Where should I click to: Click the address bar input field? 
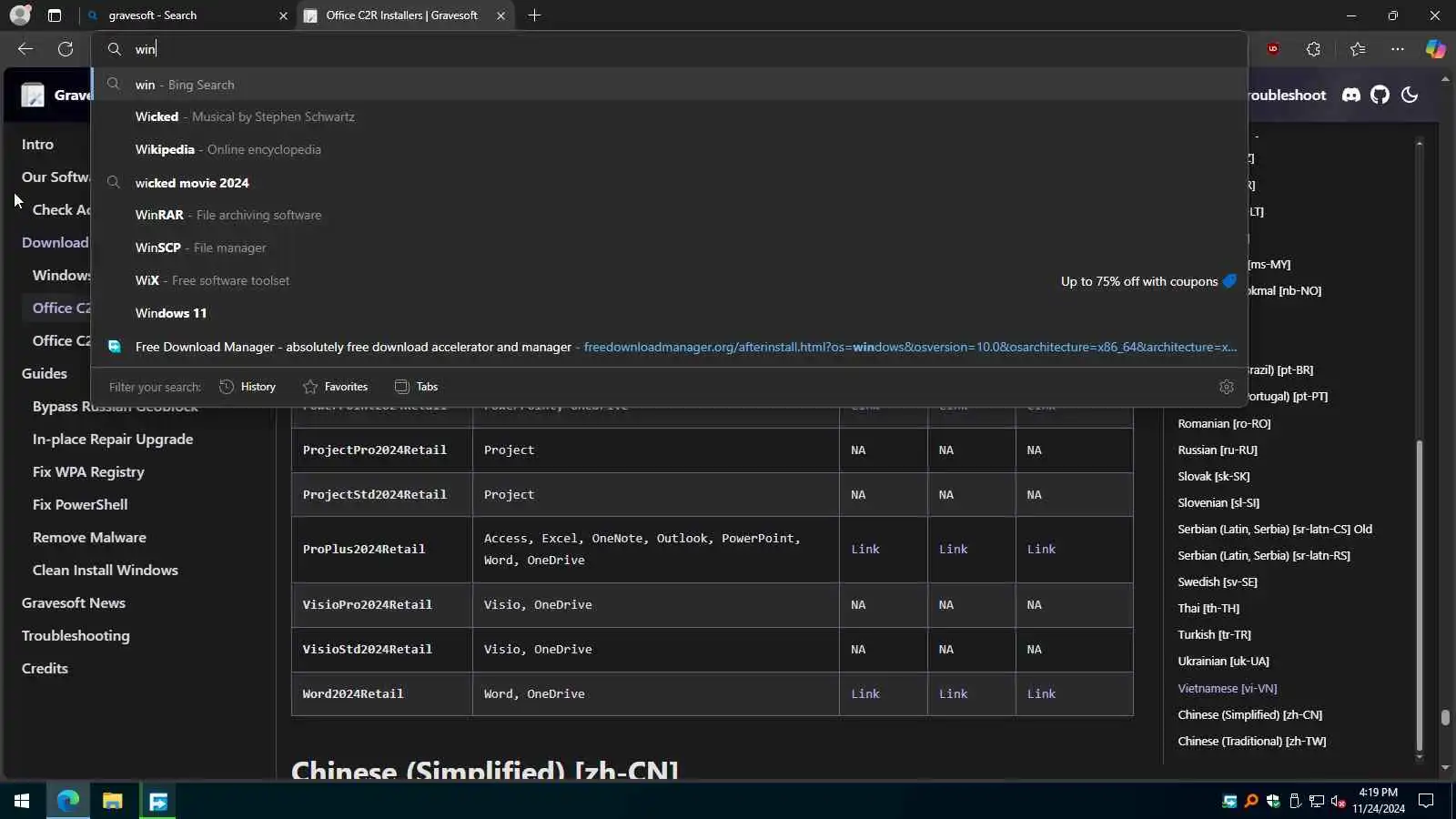point(670,49)
